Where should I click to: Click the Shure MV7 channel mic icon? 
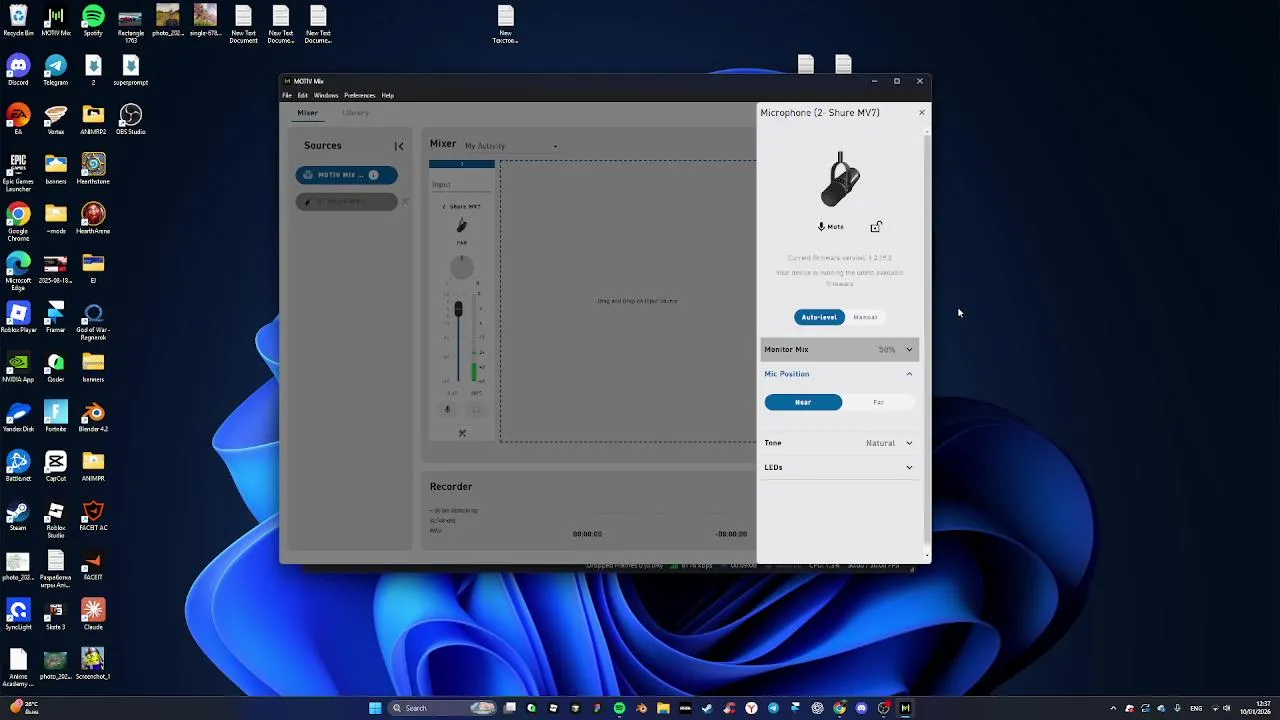(x=462, y=226)
